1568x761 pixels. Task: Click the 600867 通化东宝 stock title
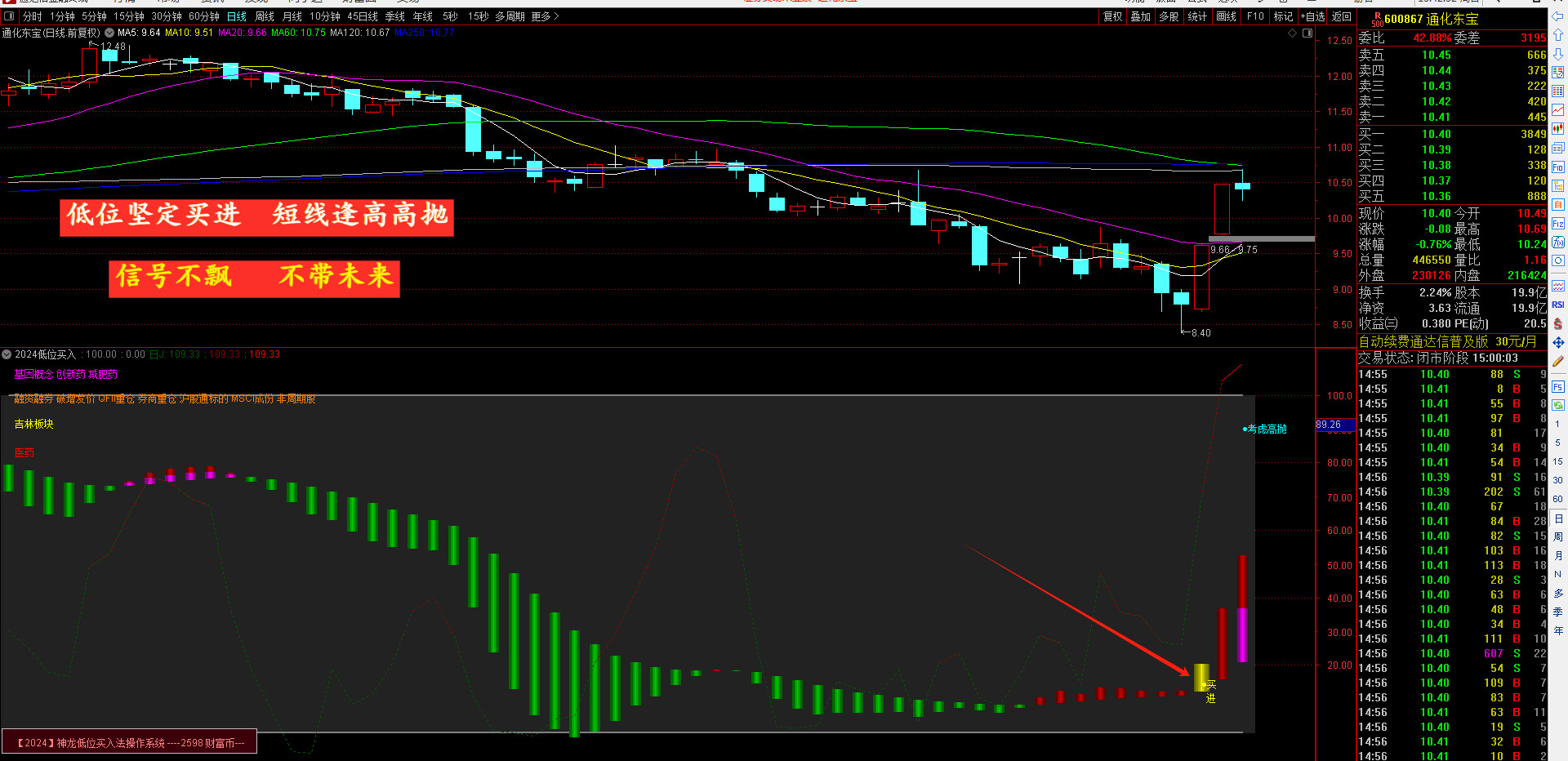coord(1431,19)
